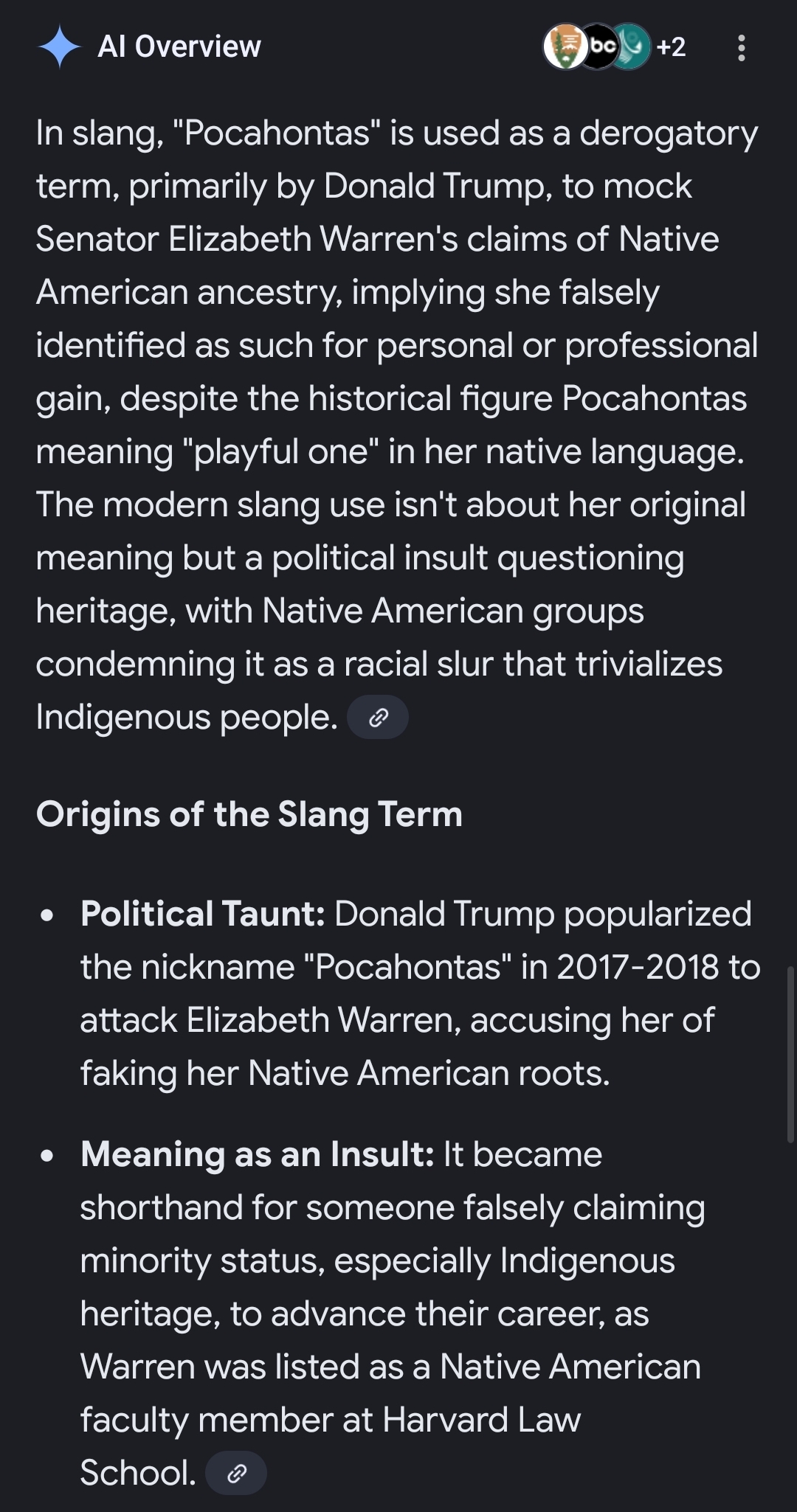Show the '+2' additional sources
This screenshot has width=797, height=1512.
tap(671, 47)
